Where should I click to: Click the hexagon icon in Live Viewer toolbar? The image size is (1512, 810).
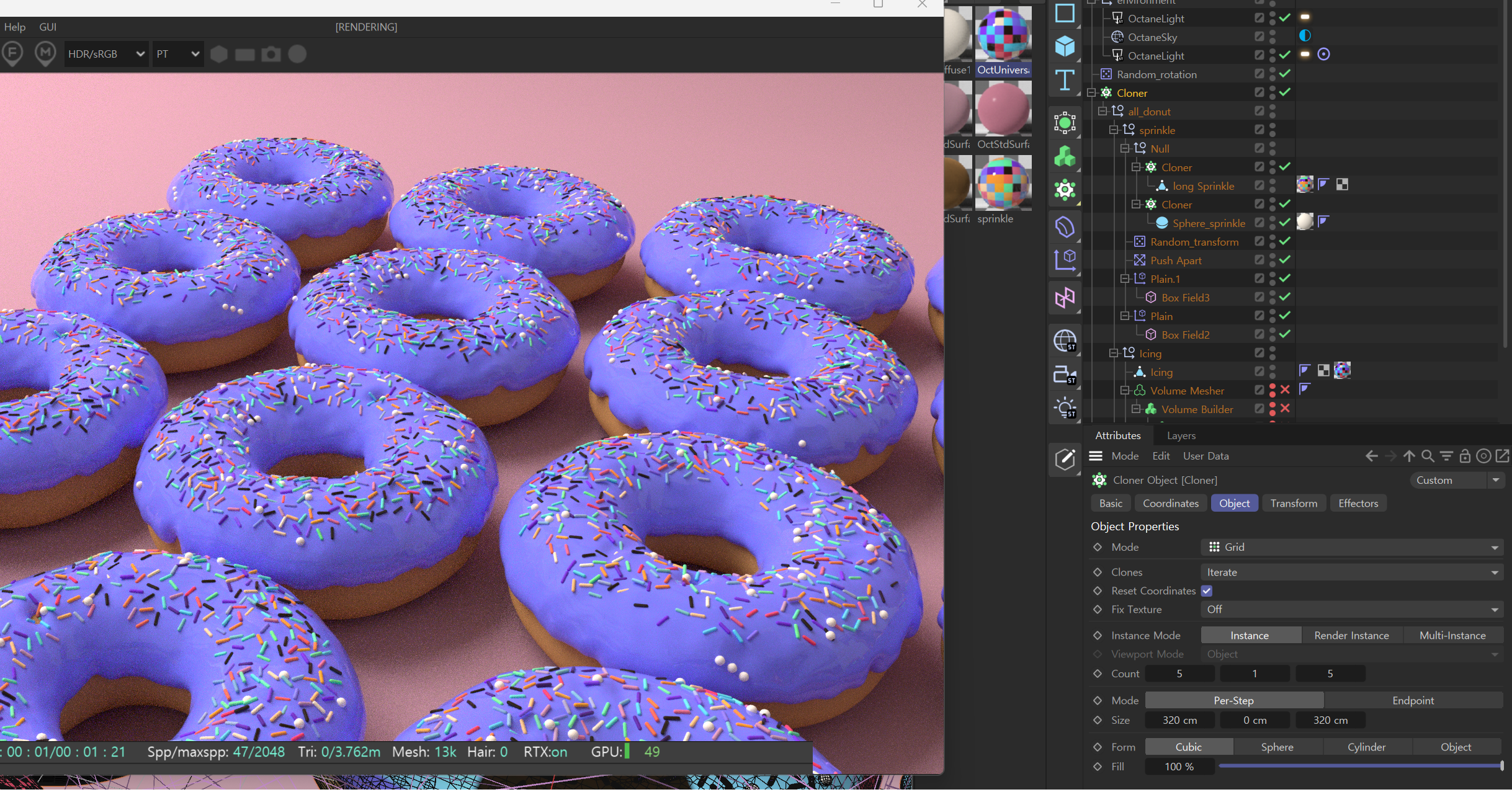(x=218, y=54)
